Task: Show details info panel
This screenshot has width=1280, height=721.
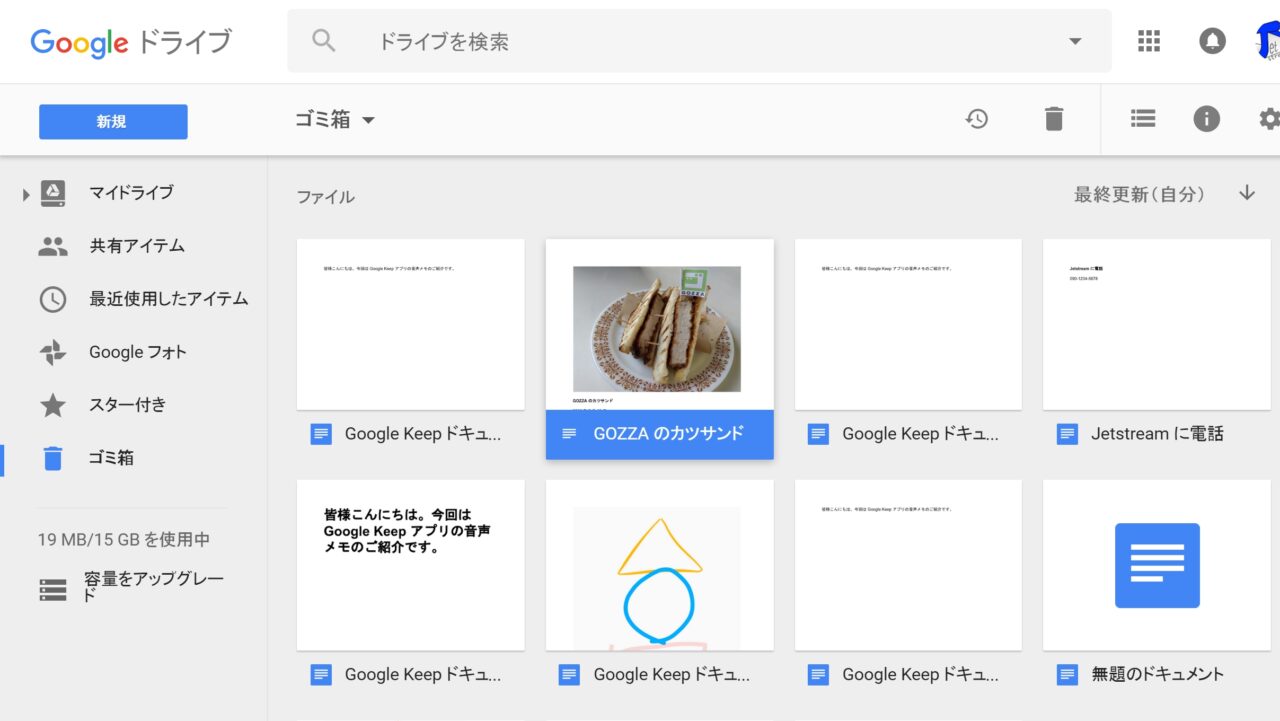Action: [1206, 119]
